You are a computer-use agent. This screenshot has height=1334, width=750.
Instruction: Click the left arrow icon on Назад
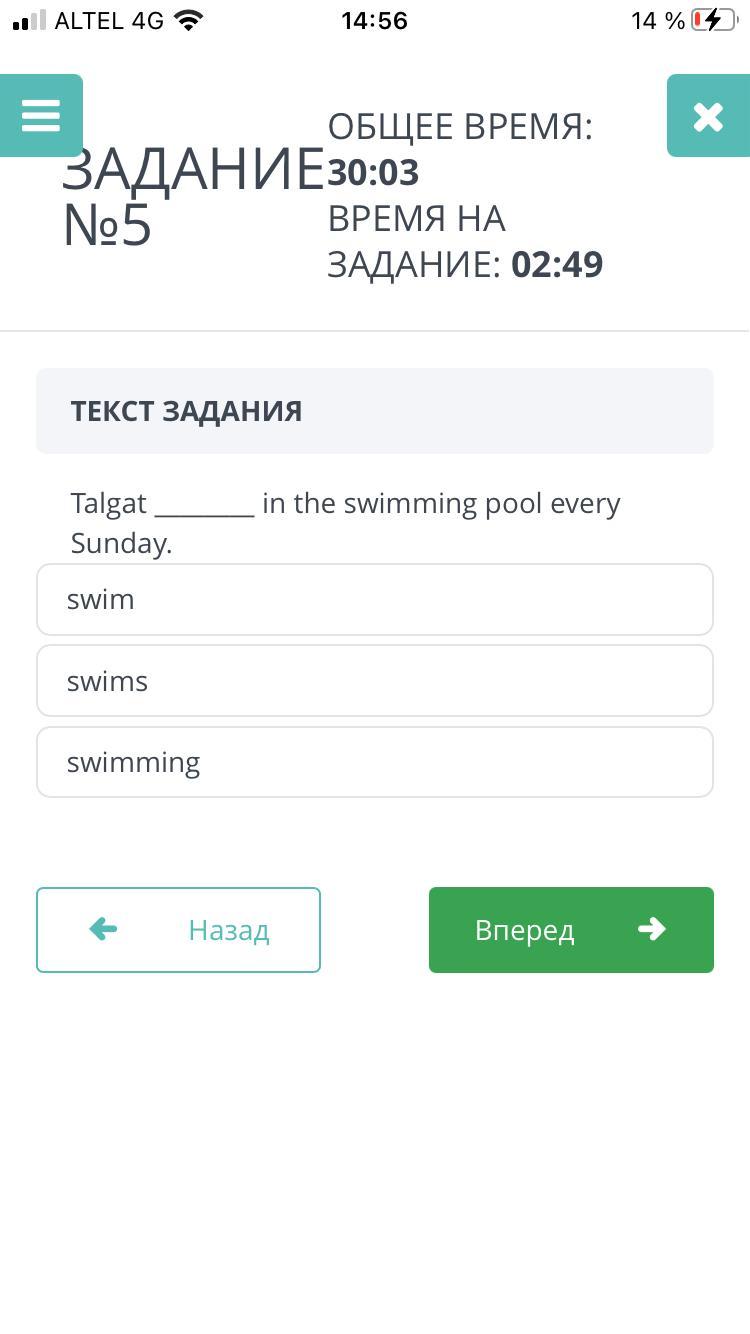tap(103, 929)
